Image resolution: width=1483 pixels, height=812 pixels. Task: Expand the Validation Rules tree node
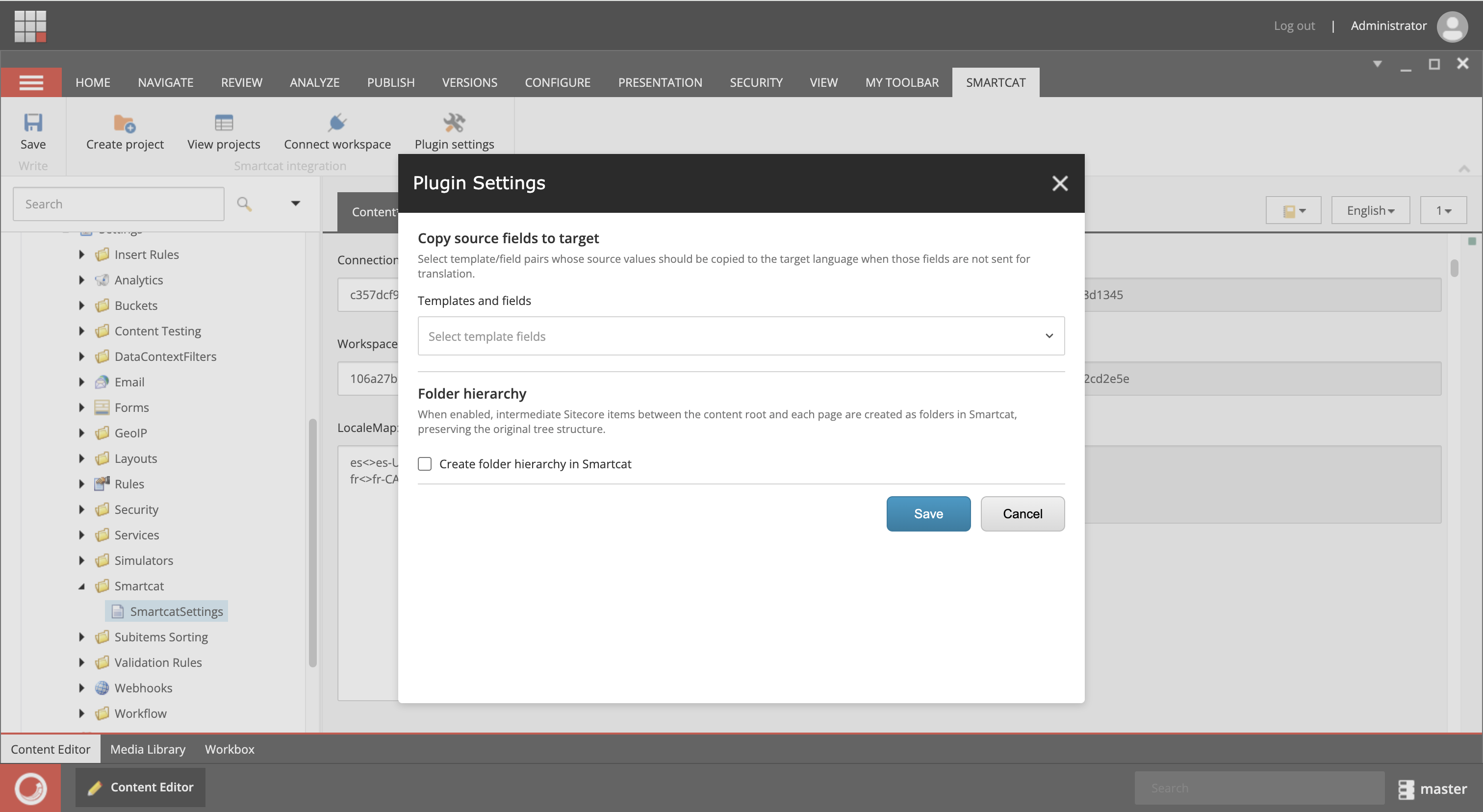coord(81,662)
